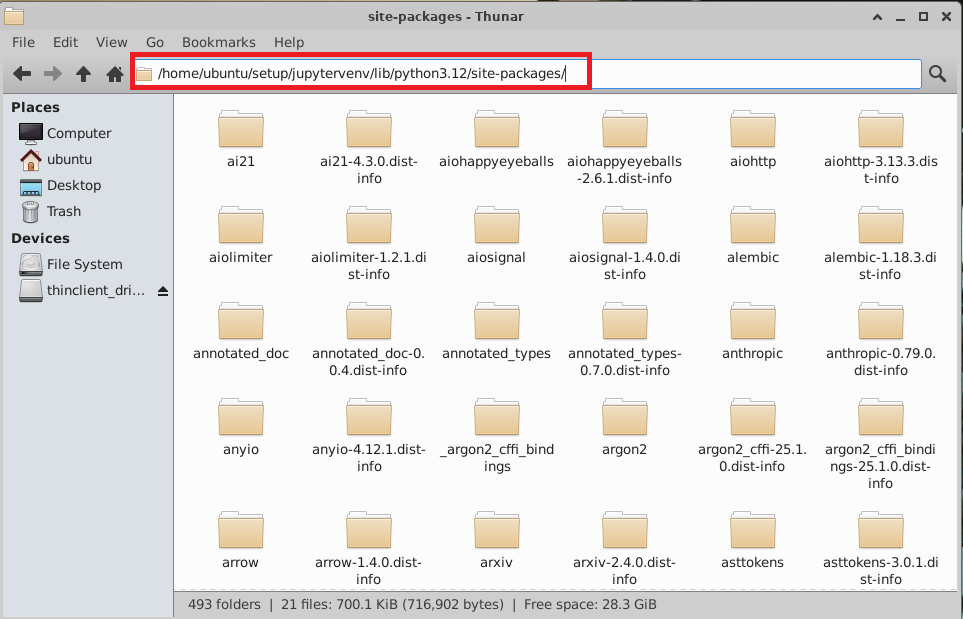The height and width of the screenshot is (619, 963).
Task: Select the Desktop entry in Places
Action: coord(70,185)
